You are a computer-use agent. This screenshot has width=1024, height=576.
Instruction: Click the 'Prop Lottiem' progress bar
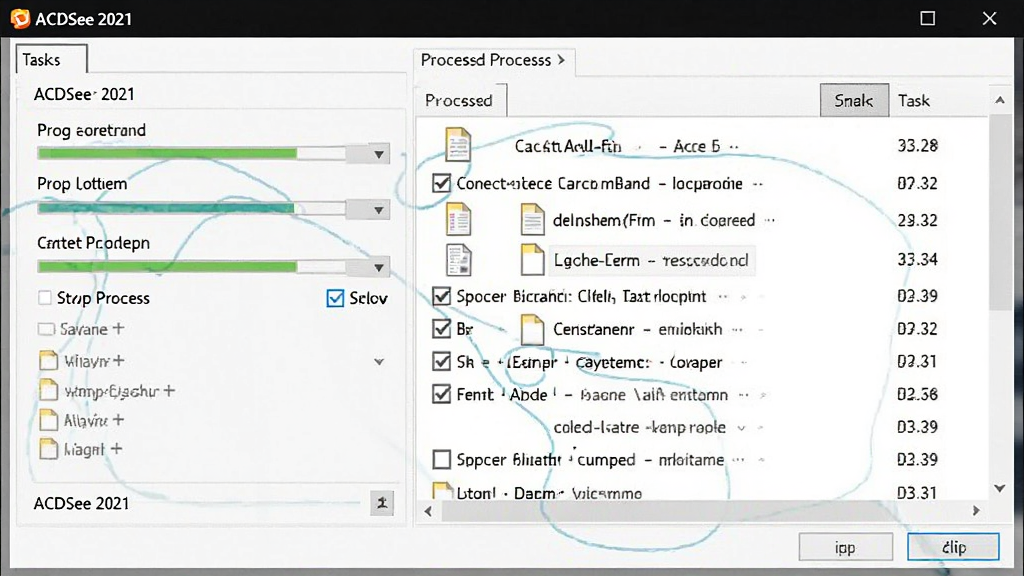pyautogui.click(x=191, y=208)
